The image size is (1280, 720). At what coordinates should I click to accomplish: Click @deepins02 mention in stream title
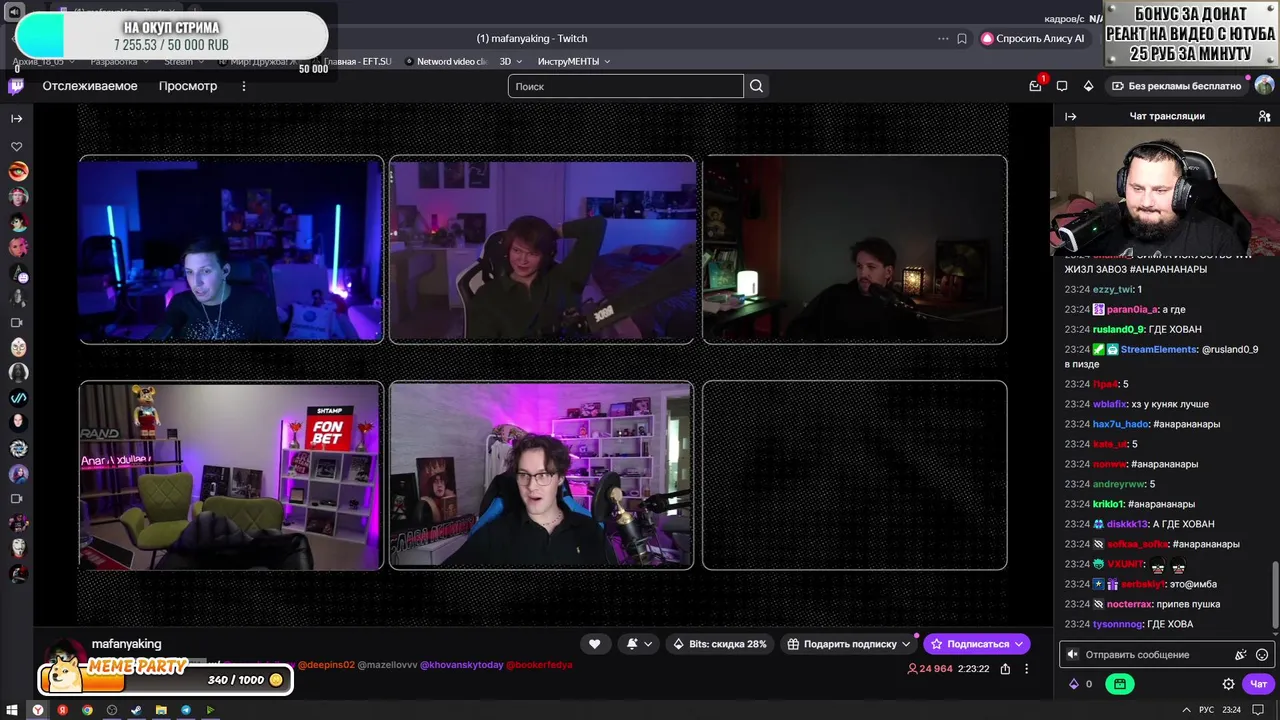[325, 664]
